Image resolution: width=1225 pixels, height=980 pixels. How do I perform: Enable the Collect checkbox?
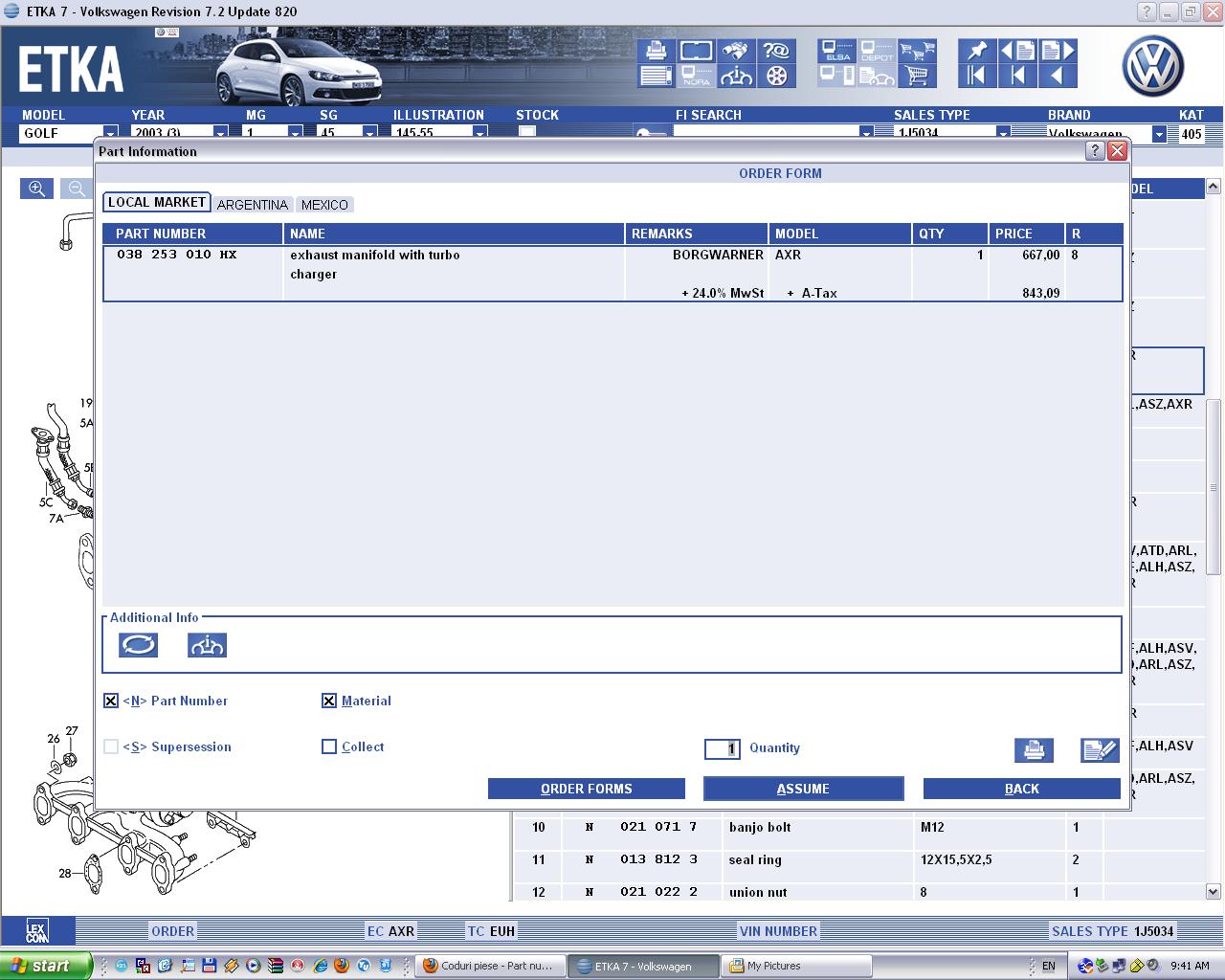pos(329,746)
